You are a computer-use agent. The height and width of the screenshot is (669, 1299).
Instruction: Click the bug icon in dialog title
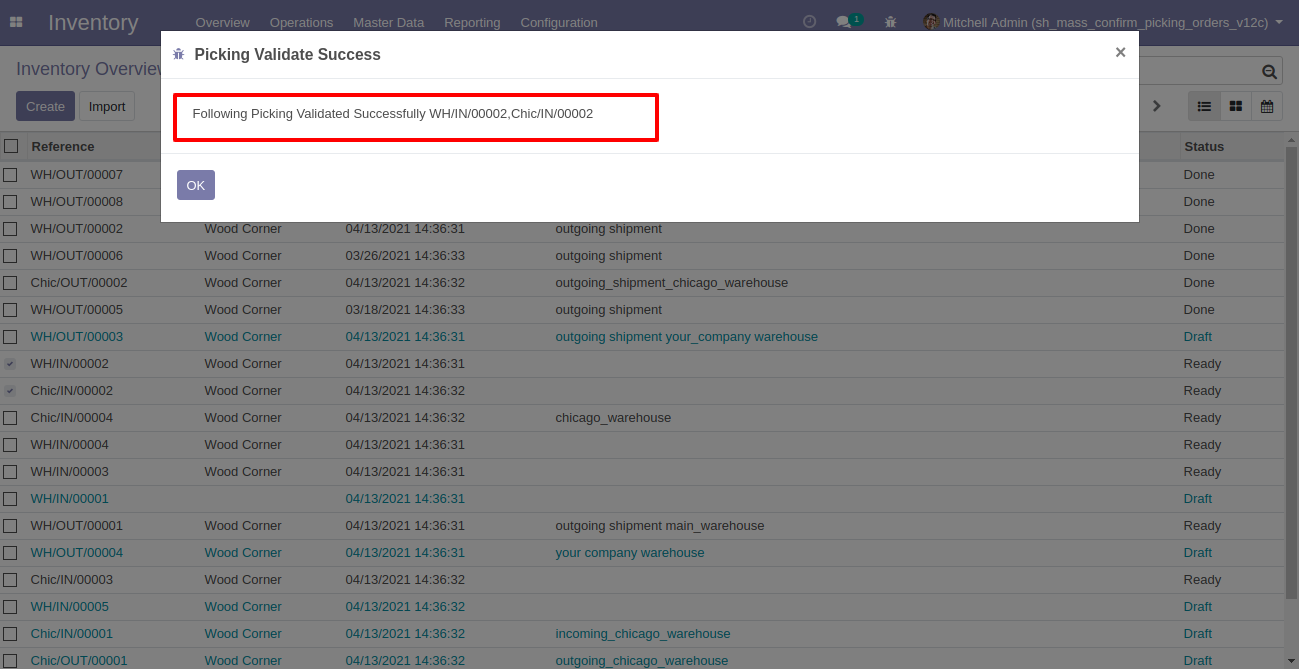(179, 55)
